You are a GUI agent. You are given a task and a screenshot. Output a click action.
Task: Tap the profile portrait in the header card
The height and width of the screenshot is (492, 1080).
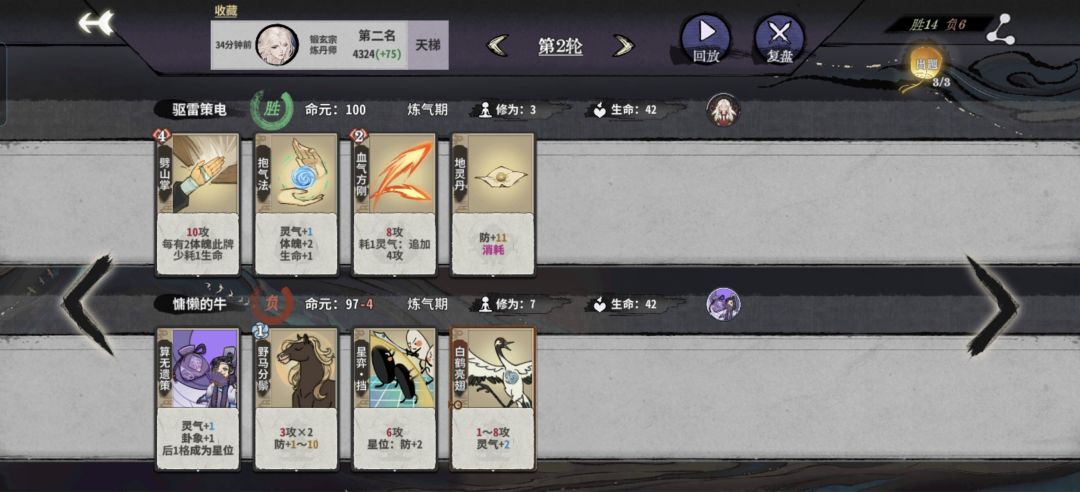[277, 45]
